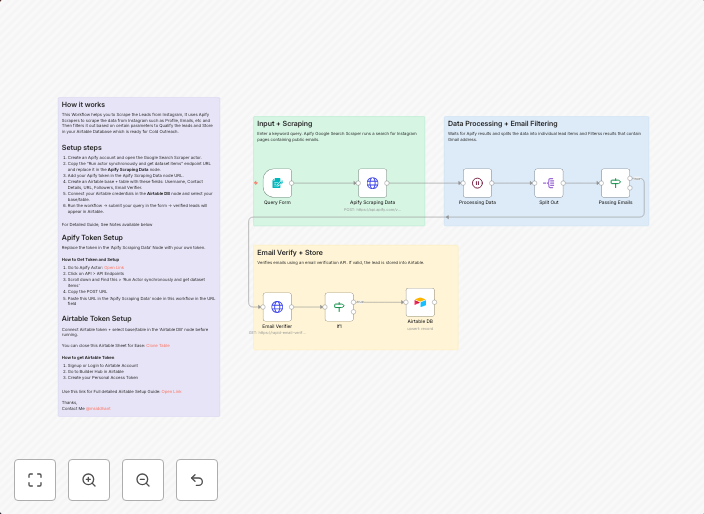Click the How it works heading
Viewport: 704px width, 514px height.
[x=83, y=105]
